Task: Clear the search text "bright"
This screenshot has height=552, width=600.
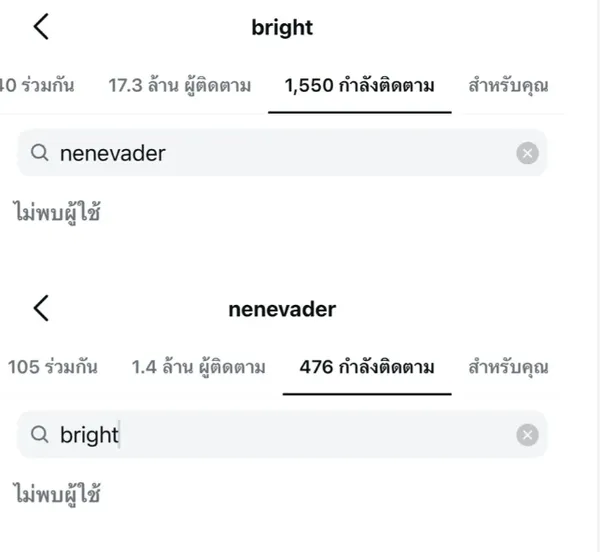Action: pos(527,435)
